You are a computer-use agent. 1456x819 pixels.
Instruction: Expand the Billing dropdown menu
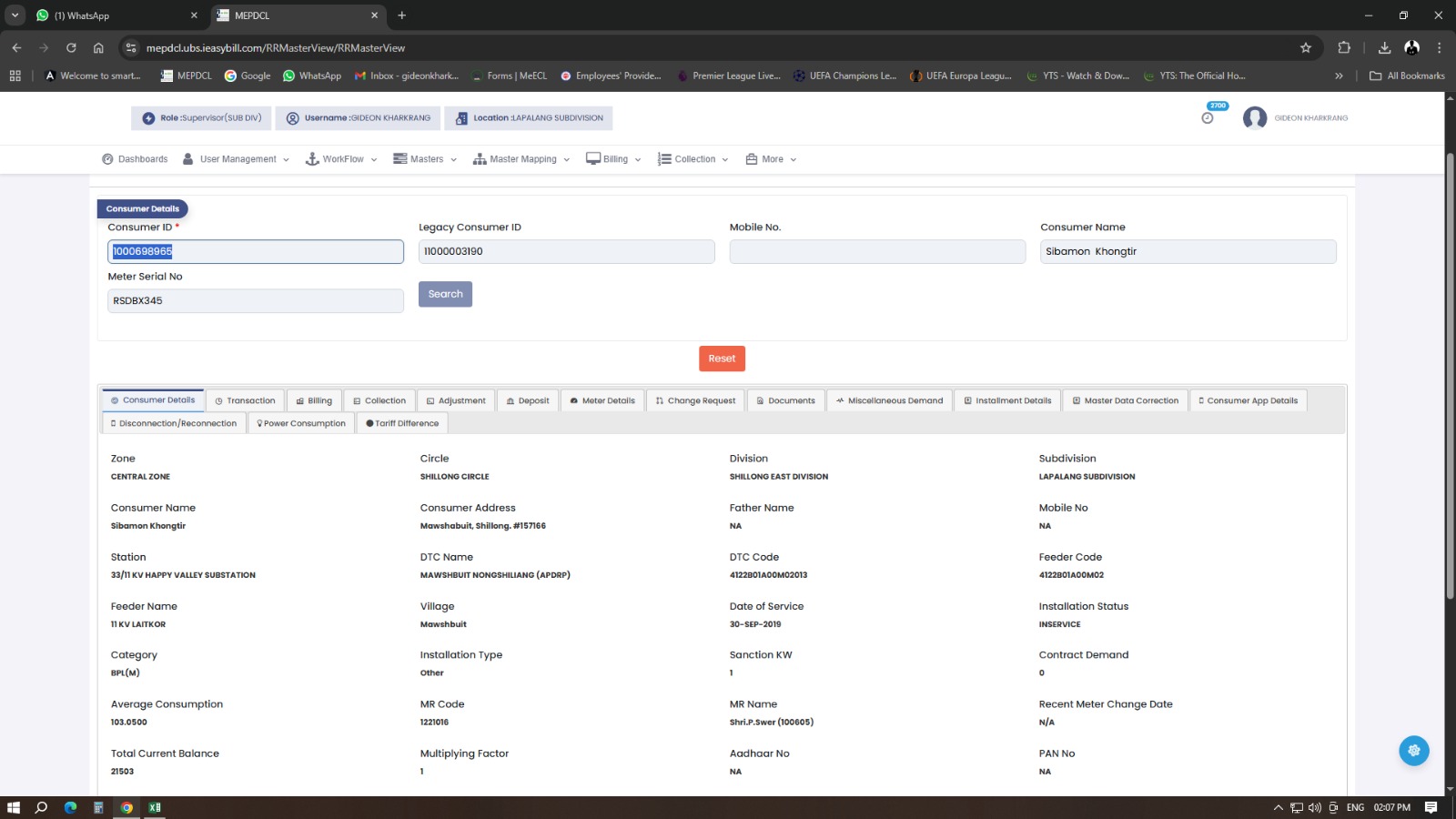[614, 159]
